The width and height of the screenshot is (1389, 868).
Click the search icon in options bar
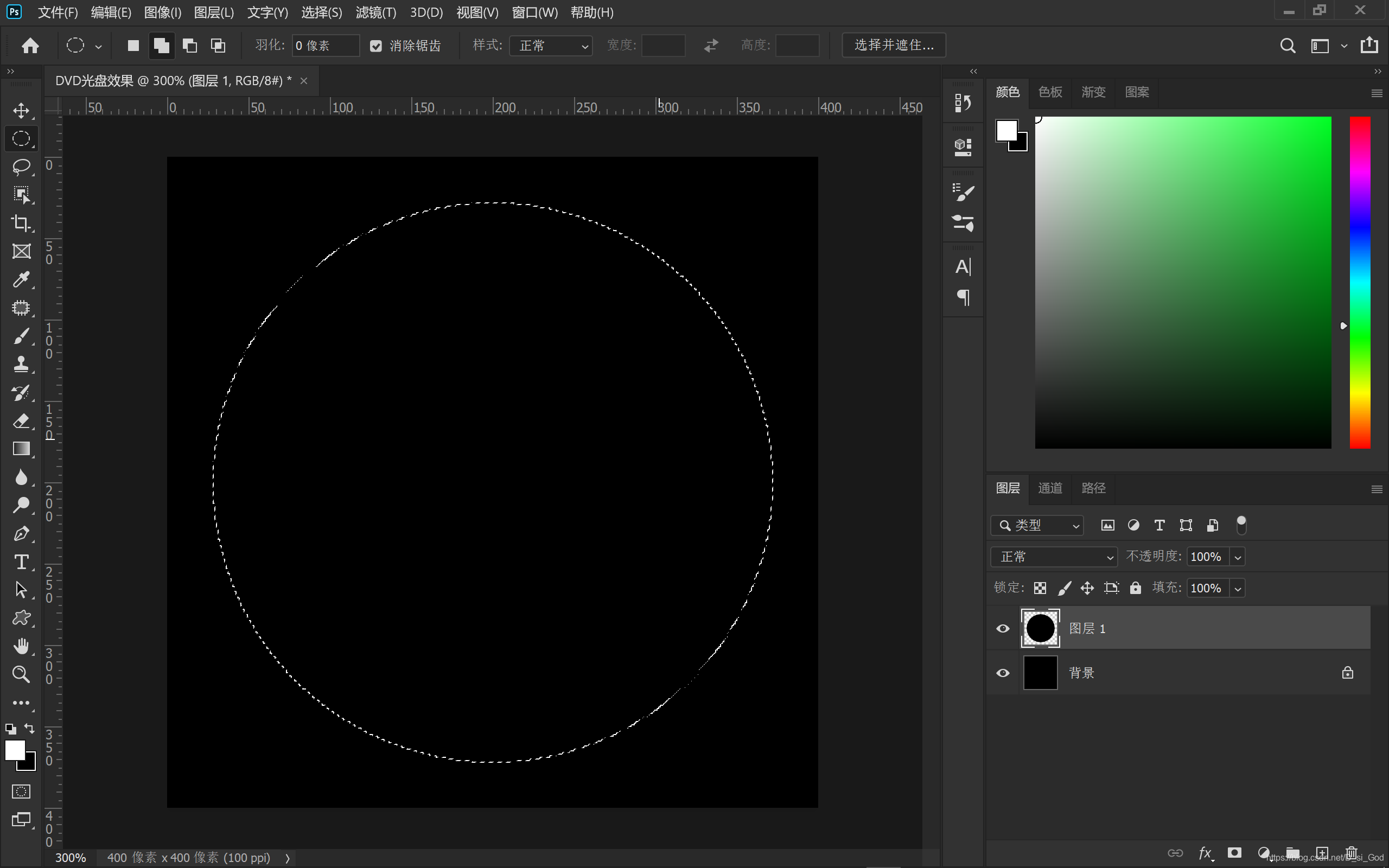click(1288, 46)
